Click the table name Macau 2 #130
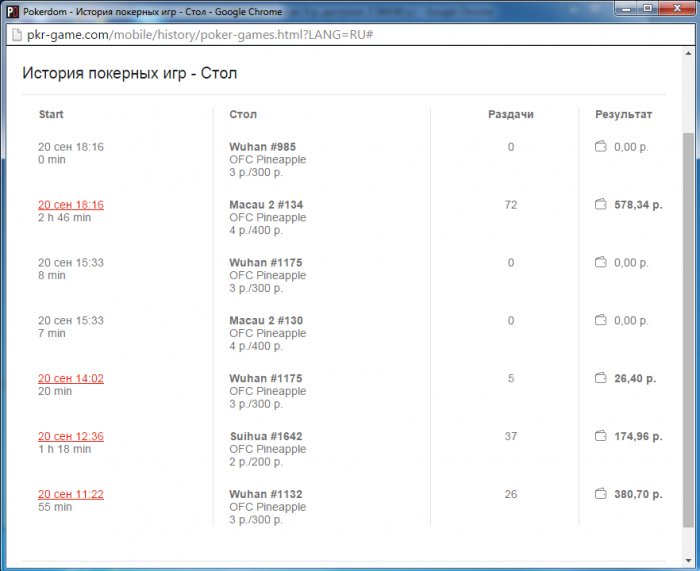 (x=266, y=321)
